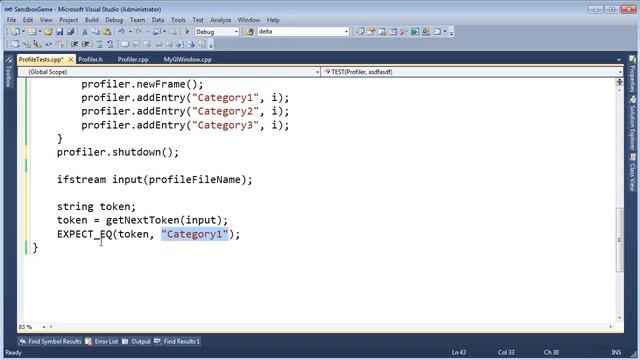This screenshot has width=640, height=360.
Task: Click the Display Parameter Info icon
Action: pos(27,44)
